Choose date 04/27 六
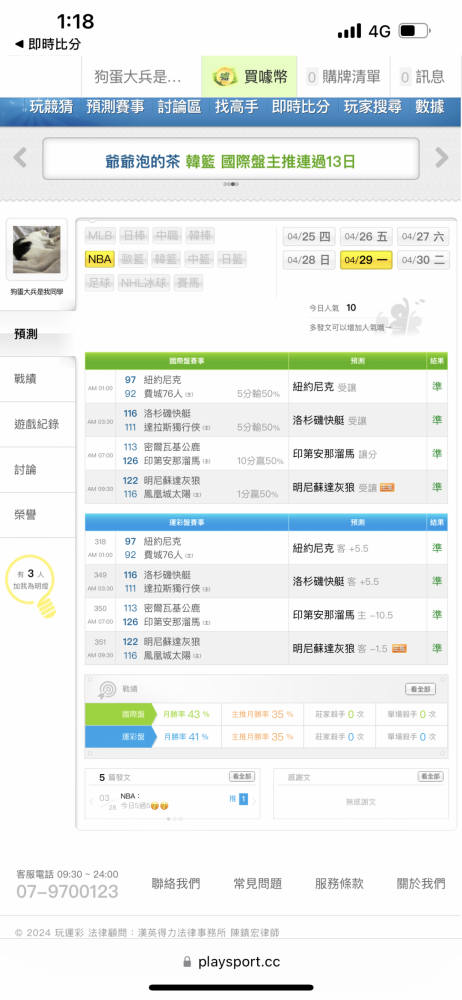The height and width of the screenshot is (1000, 462). point(423,237)
